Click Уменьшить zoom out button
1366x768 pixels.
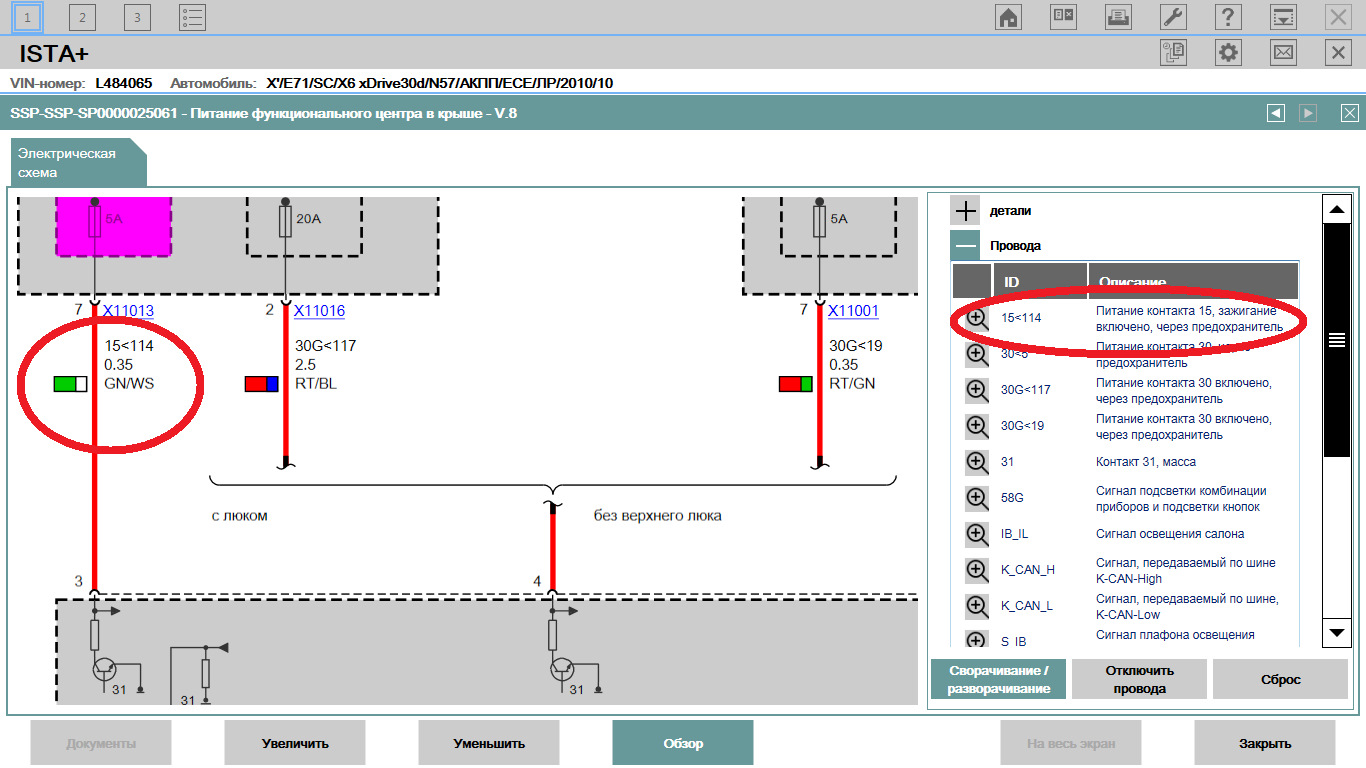click(x=489, y=743)
